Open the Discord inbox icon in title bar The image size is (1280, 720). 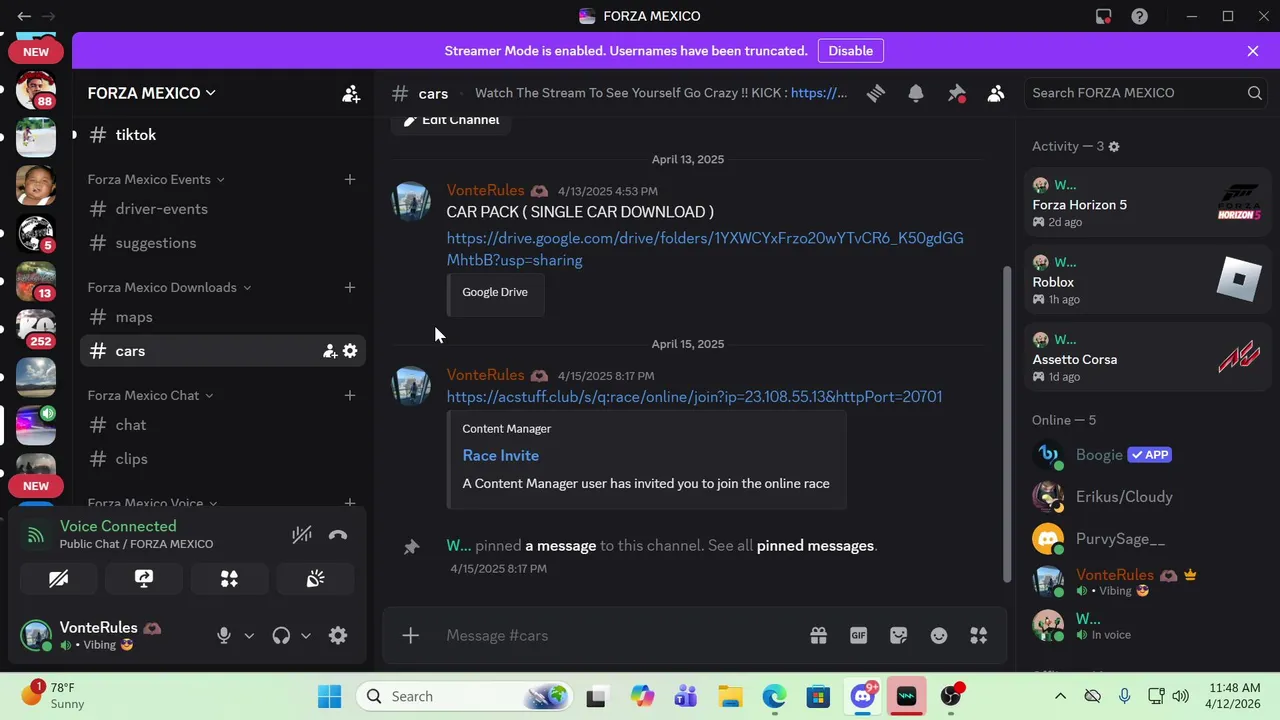click(x=1103, y=16)
